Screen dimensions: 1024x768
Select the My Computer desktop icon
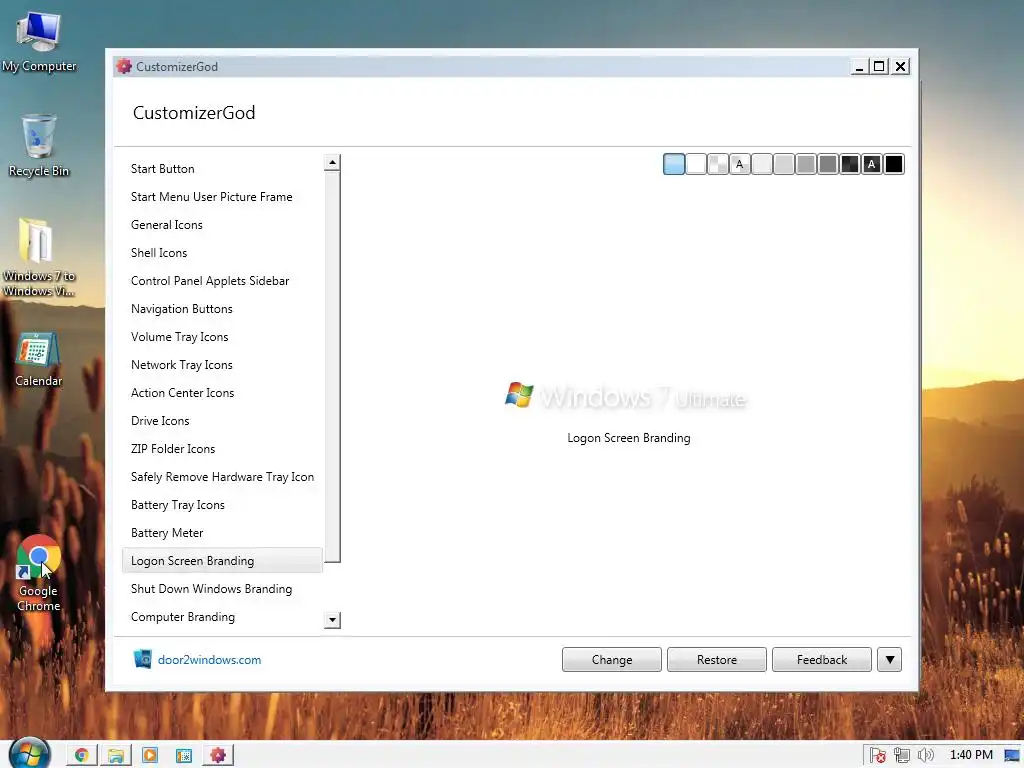39,42
